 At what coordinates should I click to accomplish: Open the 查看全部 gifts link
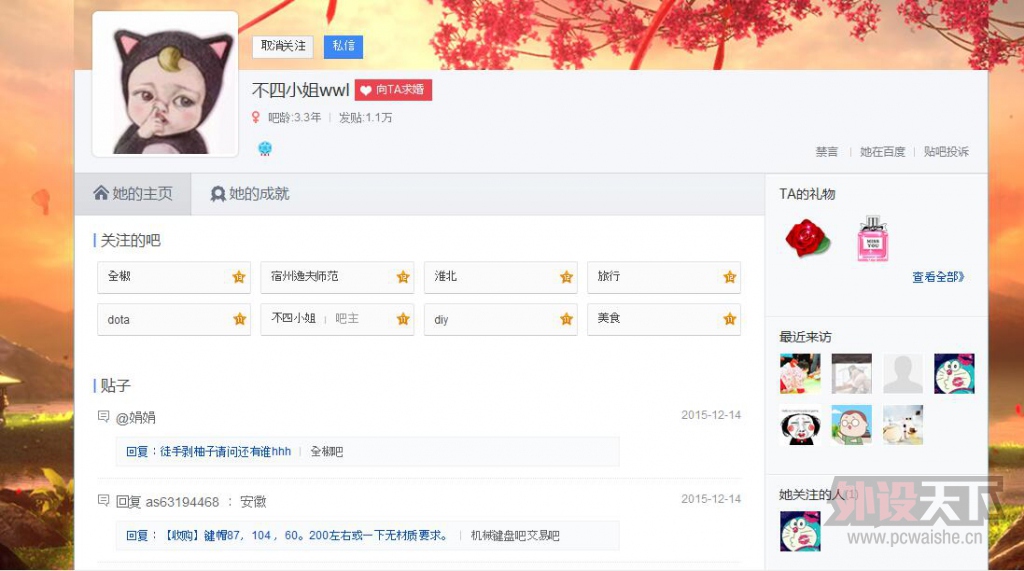(938, 277)
